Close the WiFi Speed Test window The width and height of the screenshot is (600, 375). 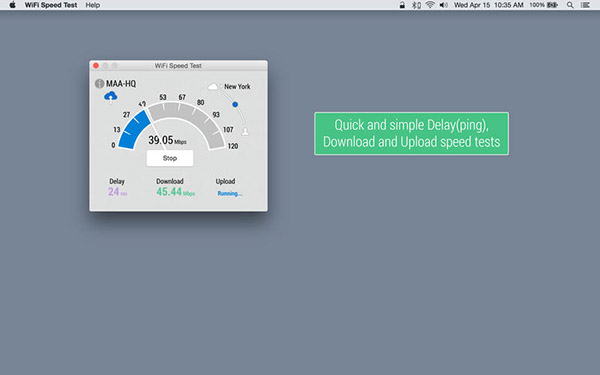[x=96, y=65]
